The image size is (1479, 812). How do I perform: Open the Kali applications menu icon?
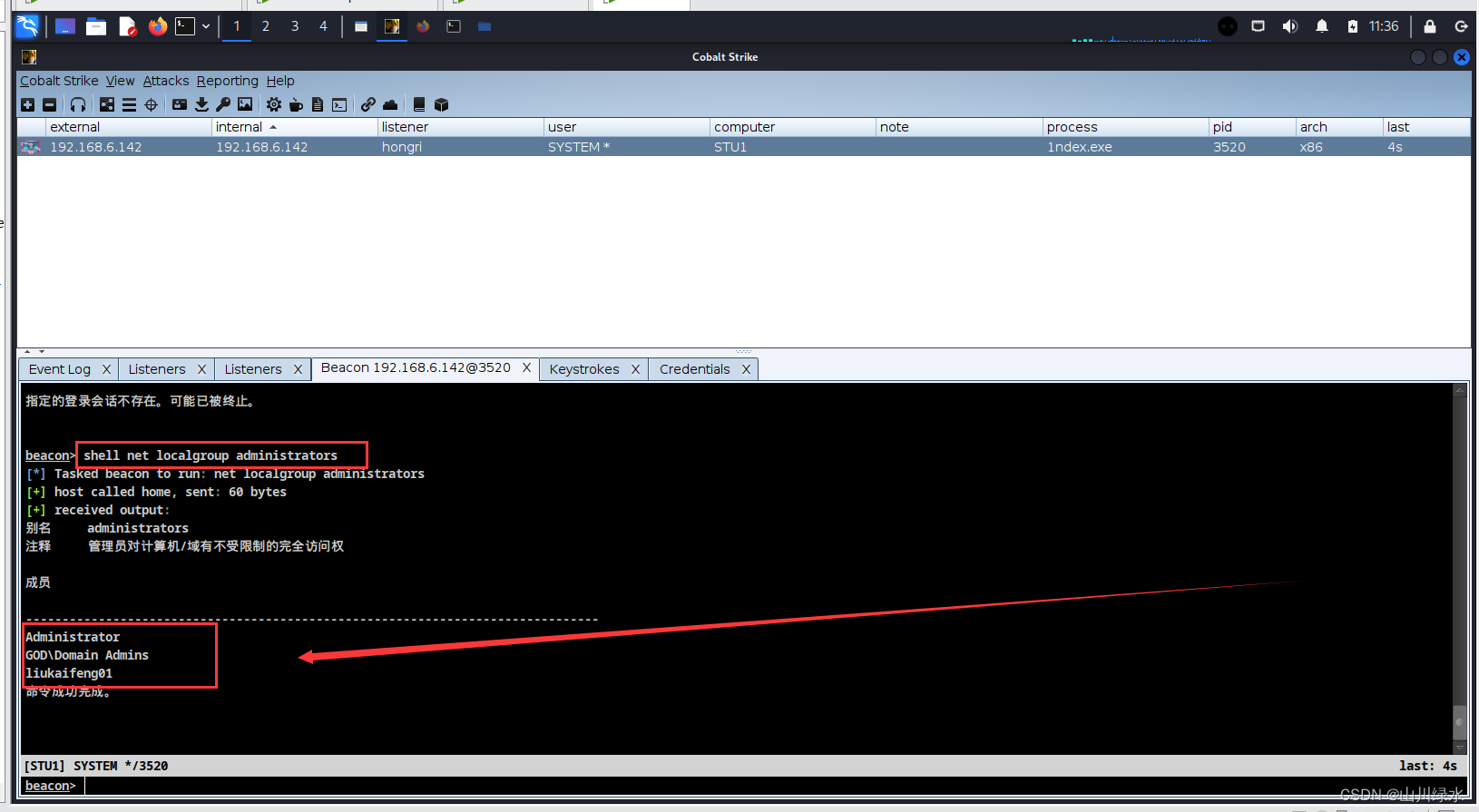27,26
